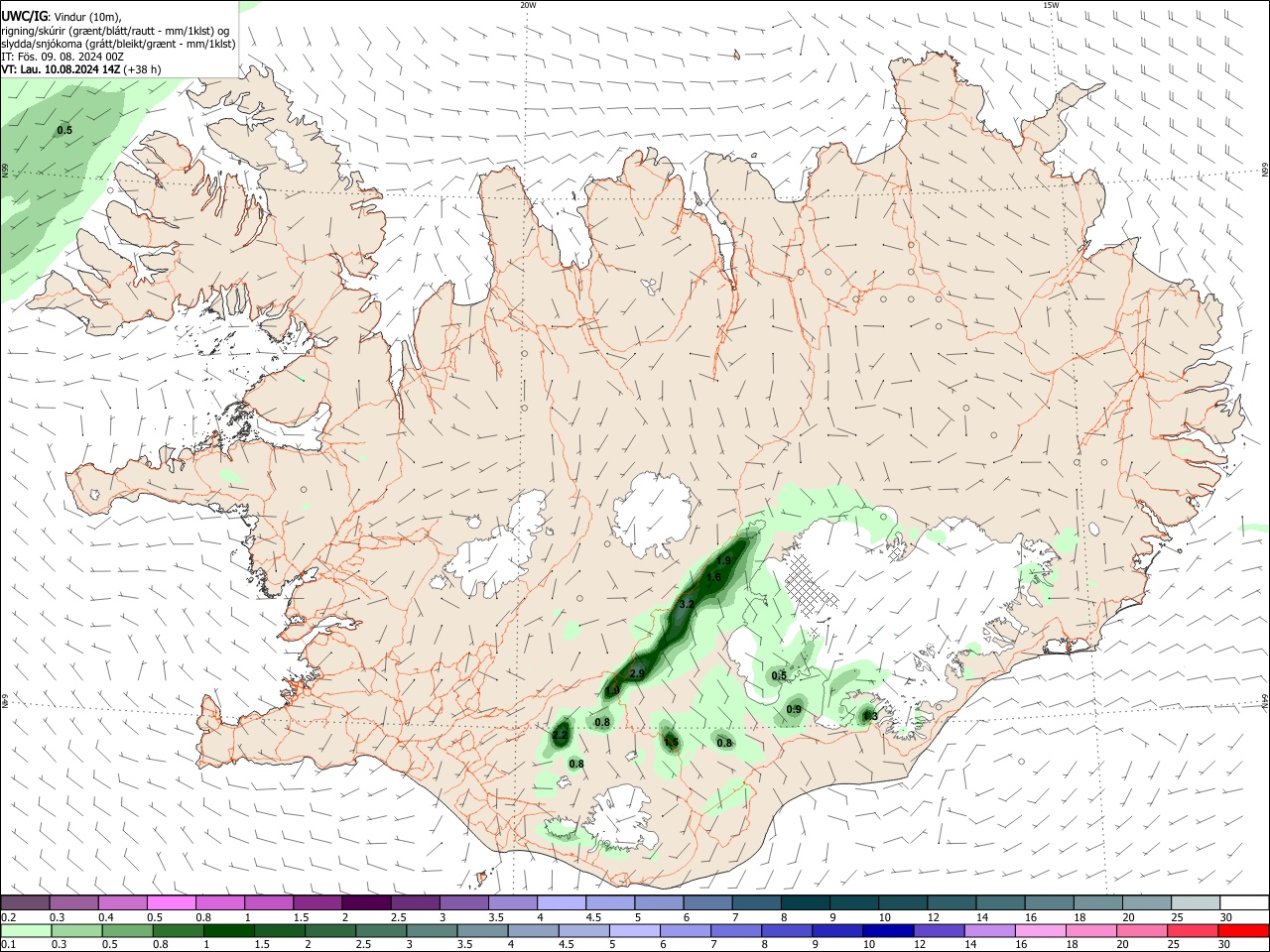Select the pinkish-red swatch labeled 25 in lower legend
Screen dimensions: 1270x952
[1194, 931]
